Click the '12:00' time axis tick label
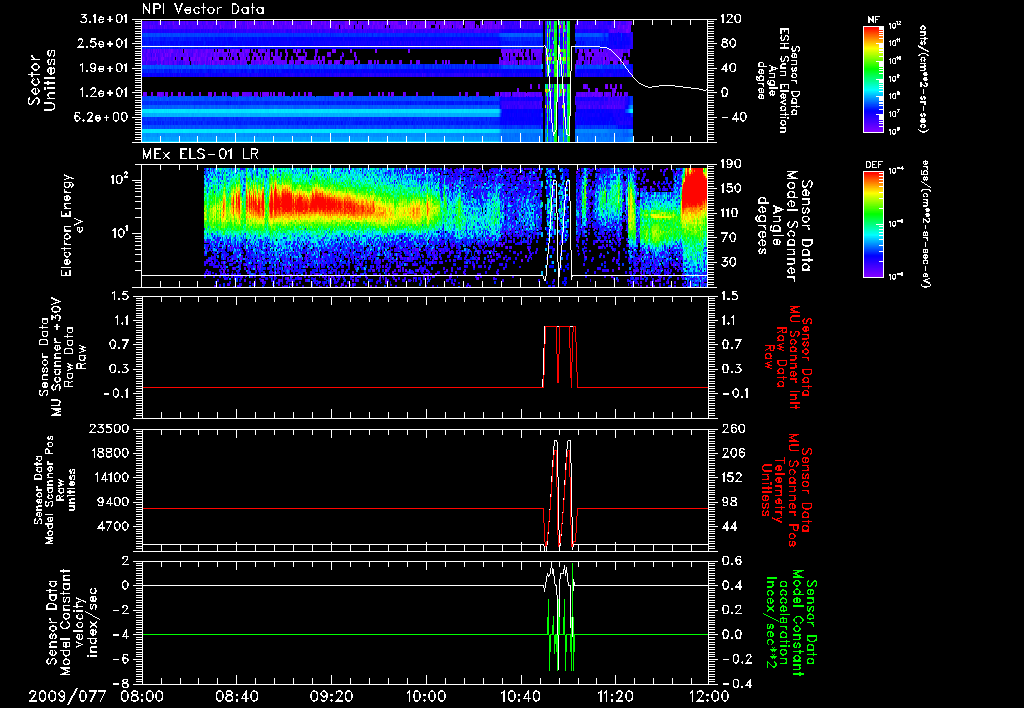This screenshot has width=1024, height=708. pos(709,696)
